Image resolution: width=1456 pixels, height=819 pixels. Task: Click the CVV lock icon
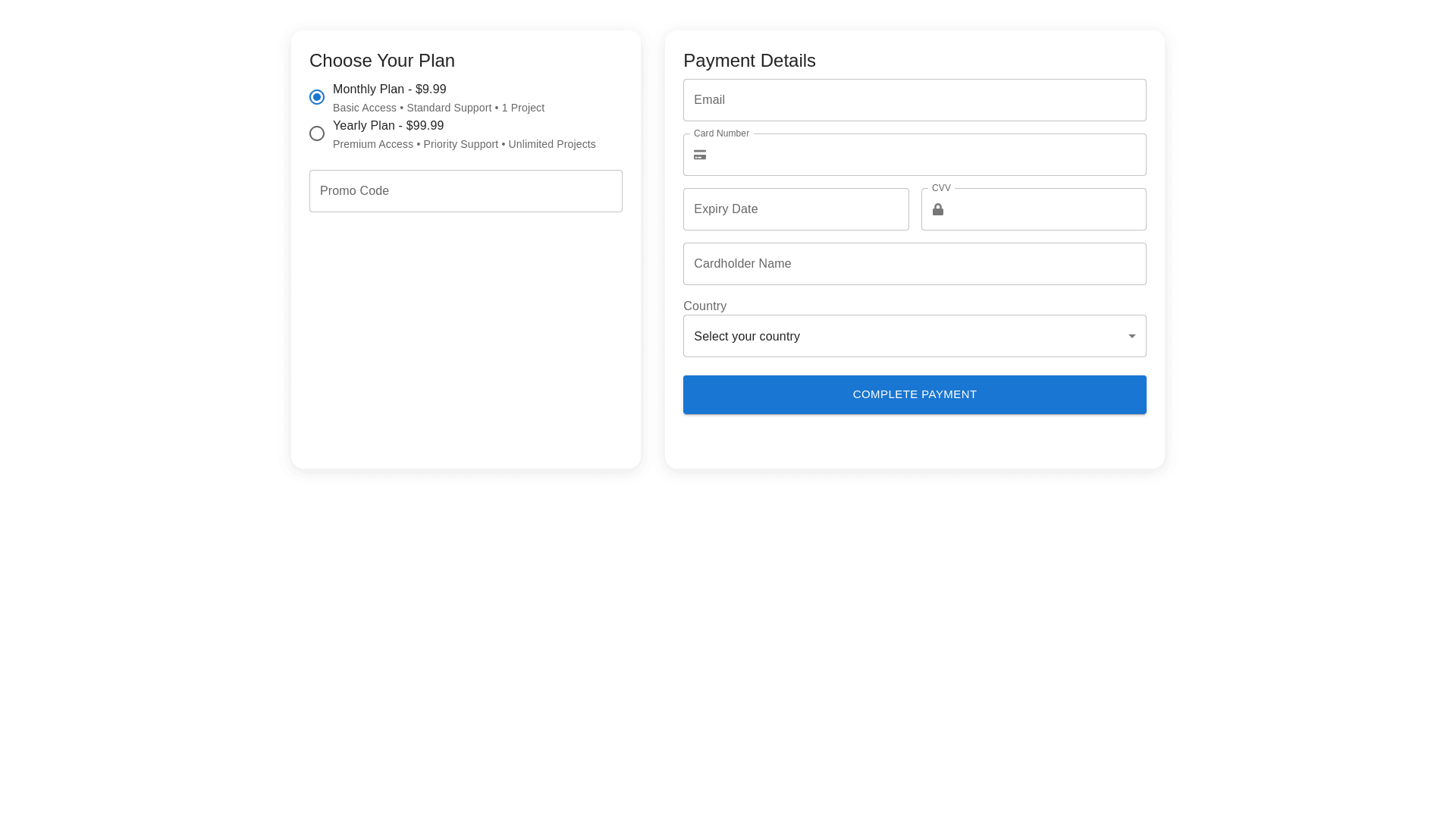(937, 209)
